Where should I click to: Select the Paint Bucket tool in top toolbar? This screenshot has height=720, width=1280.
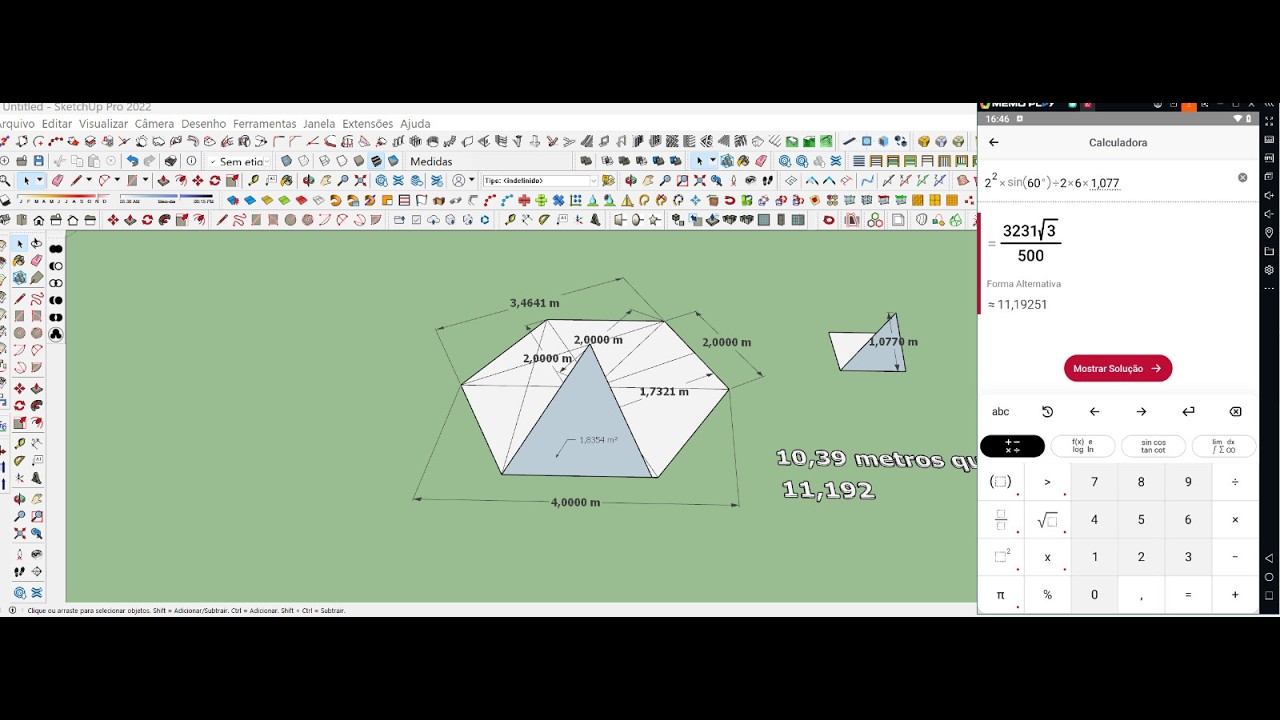pos(286,180)
